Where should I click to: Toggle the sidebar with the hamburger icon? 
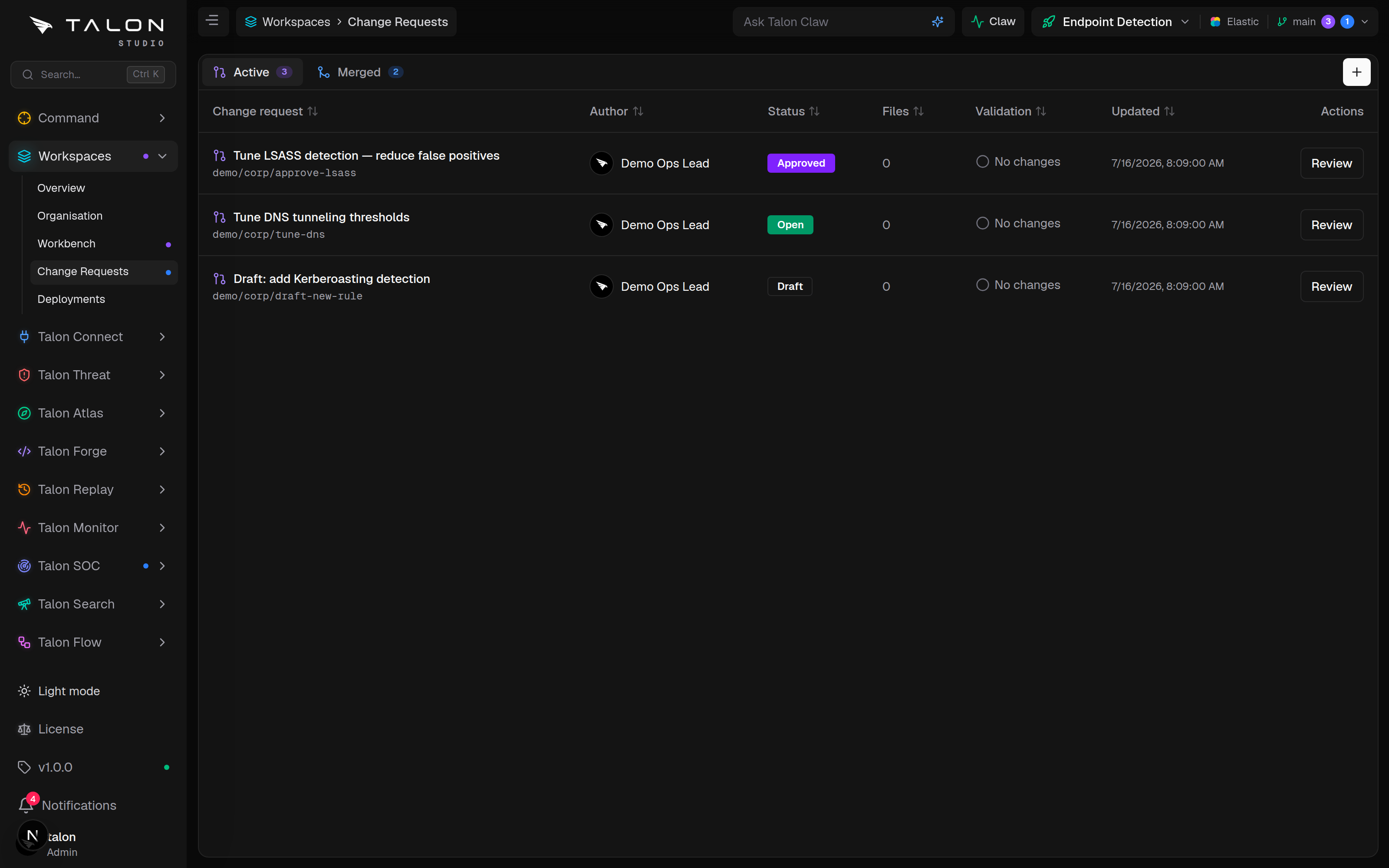[x=212, y=21]
